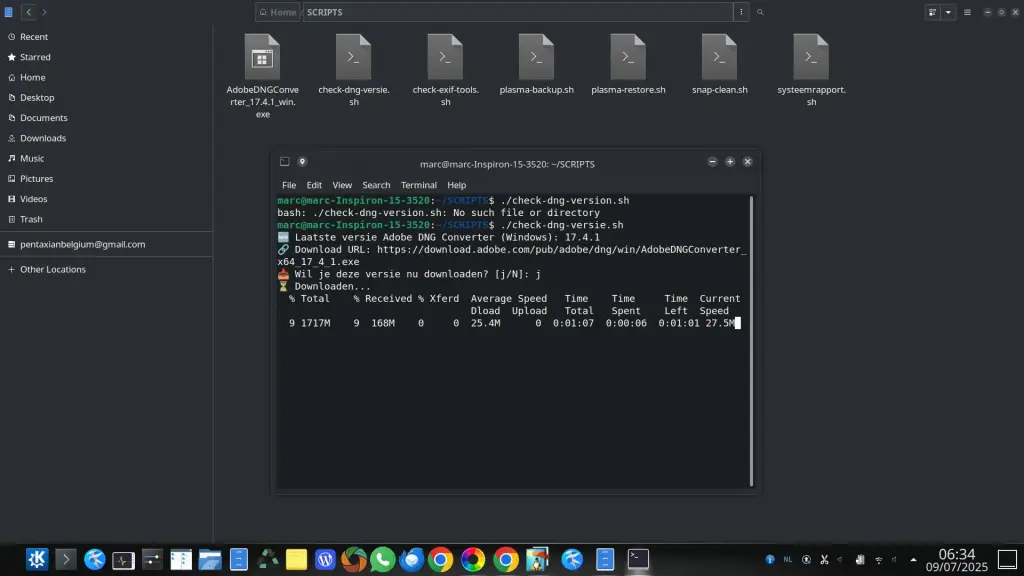The image size is (1024, 576).
Task: Click the pin icon in terminal titlebar
Action: pyautogui.click(x=302, y=162)
